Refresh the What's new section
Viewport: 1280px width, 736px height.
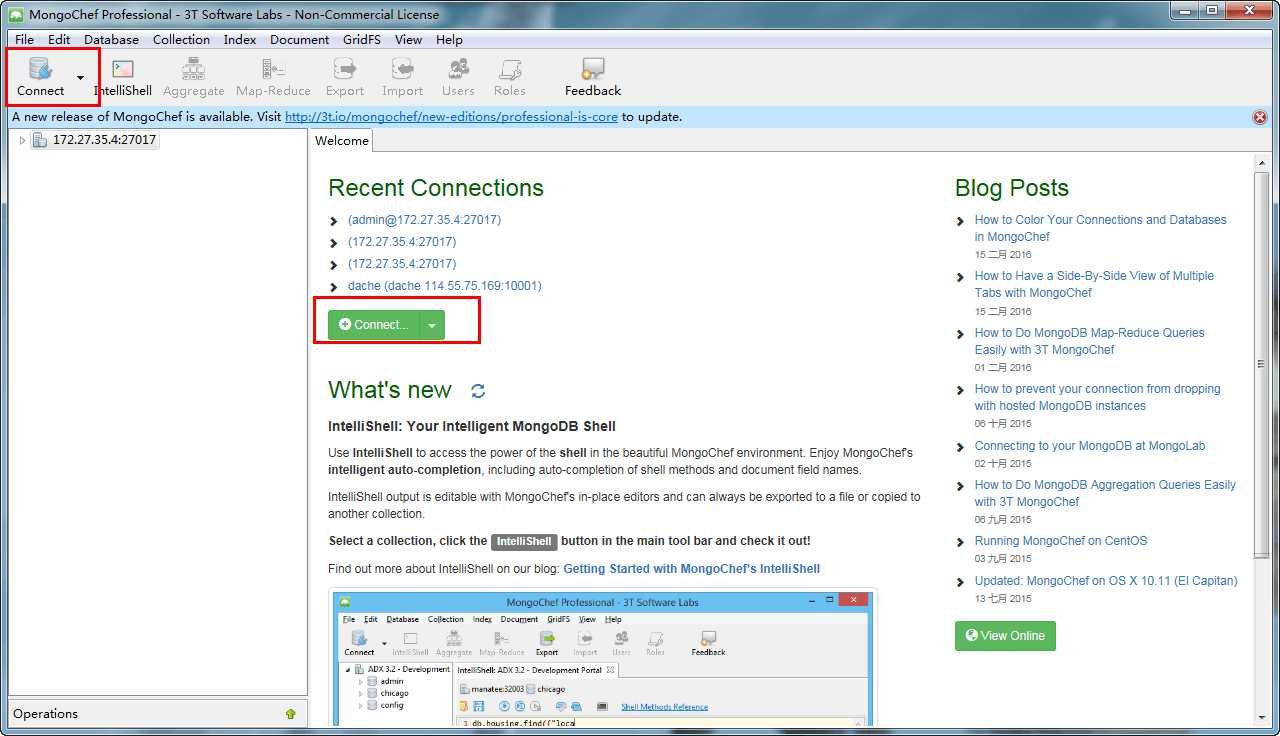(478, 391)
